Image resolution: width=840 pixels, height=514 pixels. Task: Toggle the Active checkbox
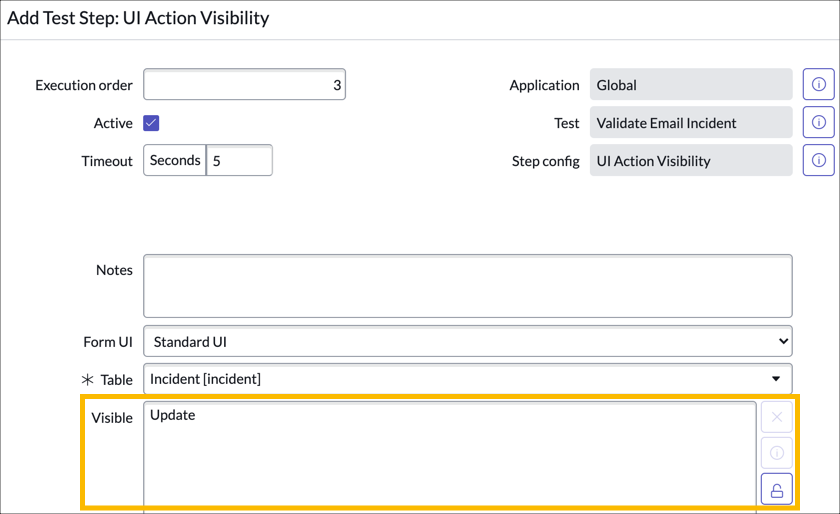(151, 123)
